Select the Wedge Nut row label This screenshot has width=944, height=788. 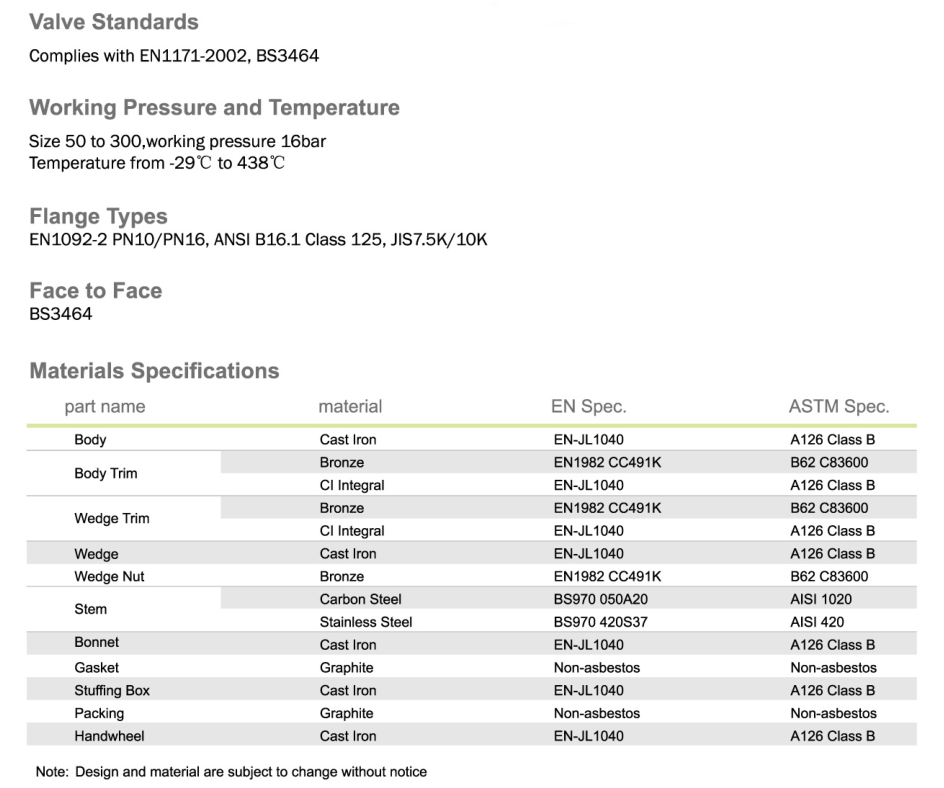click(109, 577)
